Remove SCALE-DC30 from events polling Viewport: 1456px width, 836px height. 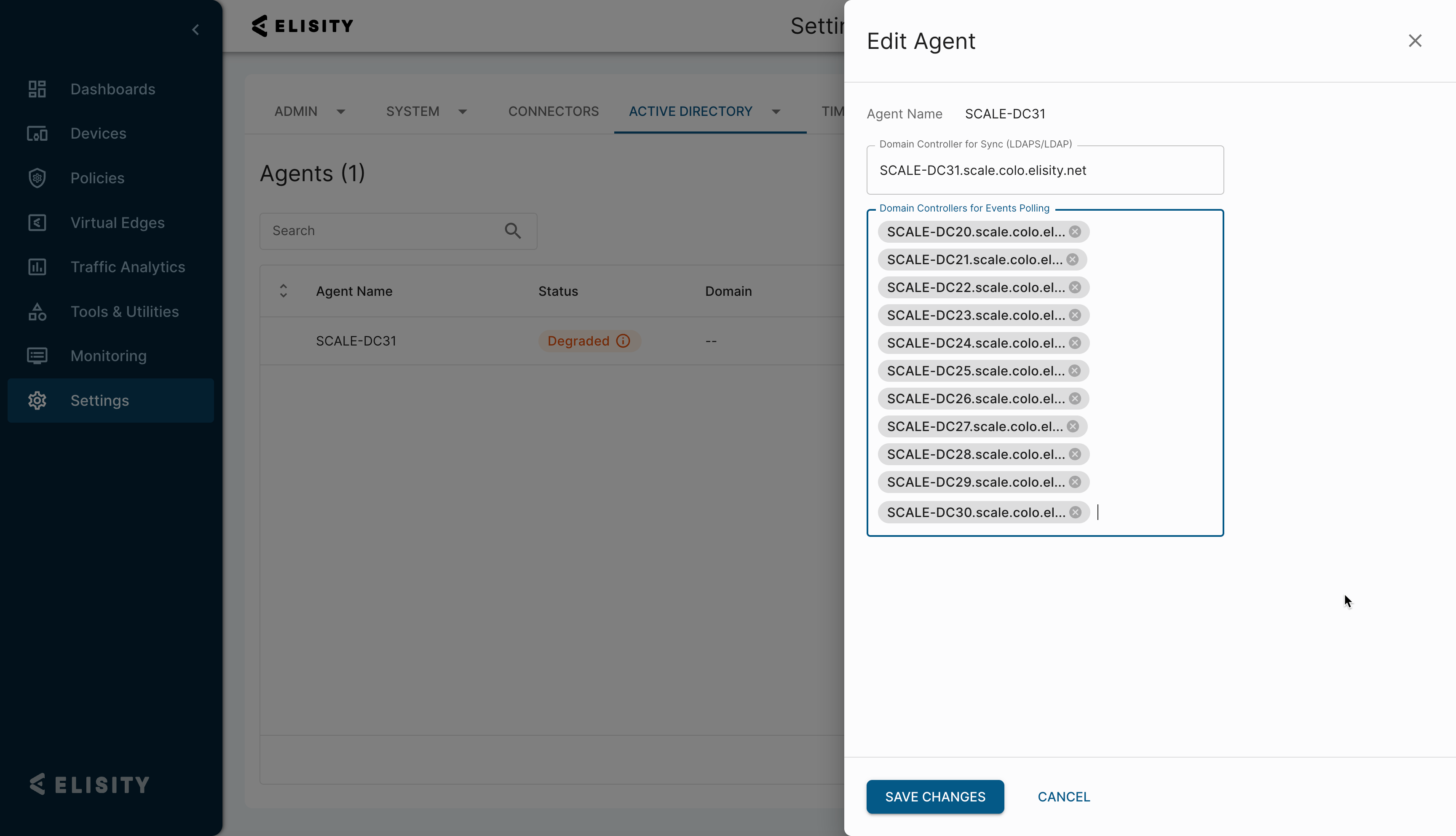coord(1075,512)
